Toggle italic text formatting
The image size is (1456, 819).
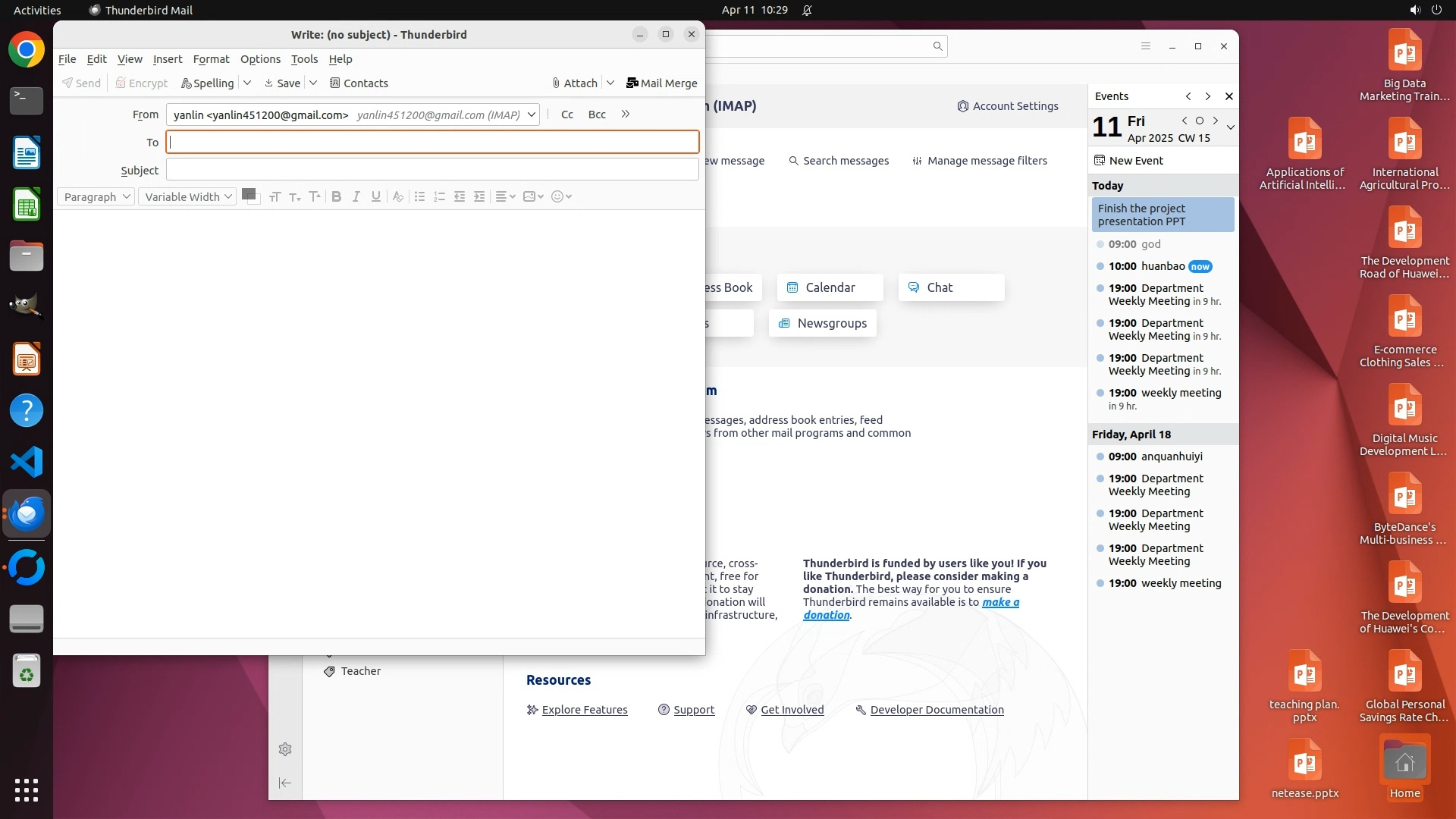tap(356, 196)
